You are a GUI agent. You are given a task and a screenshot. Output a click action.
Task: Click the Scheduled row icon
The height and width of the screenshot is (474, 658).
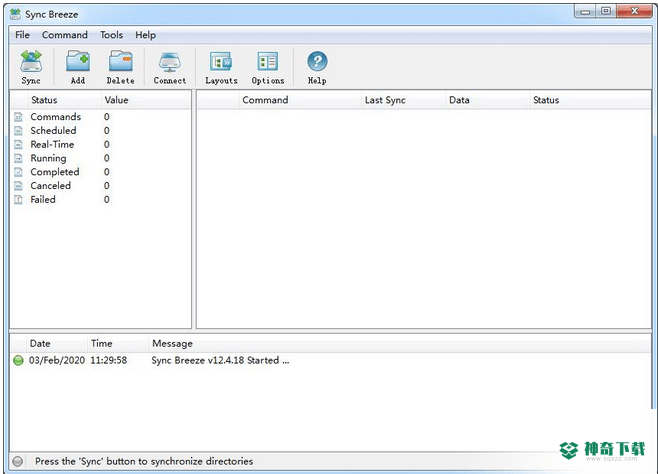tap(18, 131)
